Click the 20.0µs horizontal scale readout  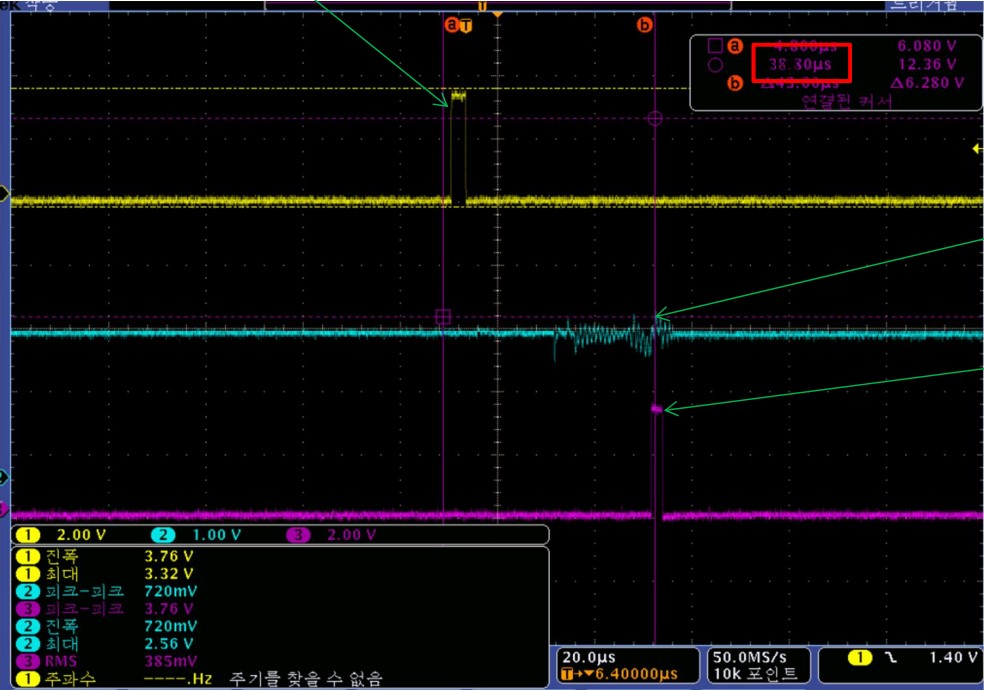(589, 657)
